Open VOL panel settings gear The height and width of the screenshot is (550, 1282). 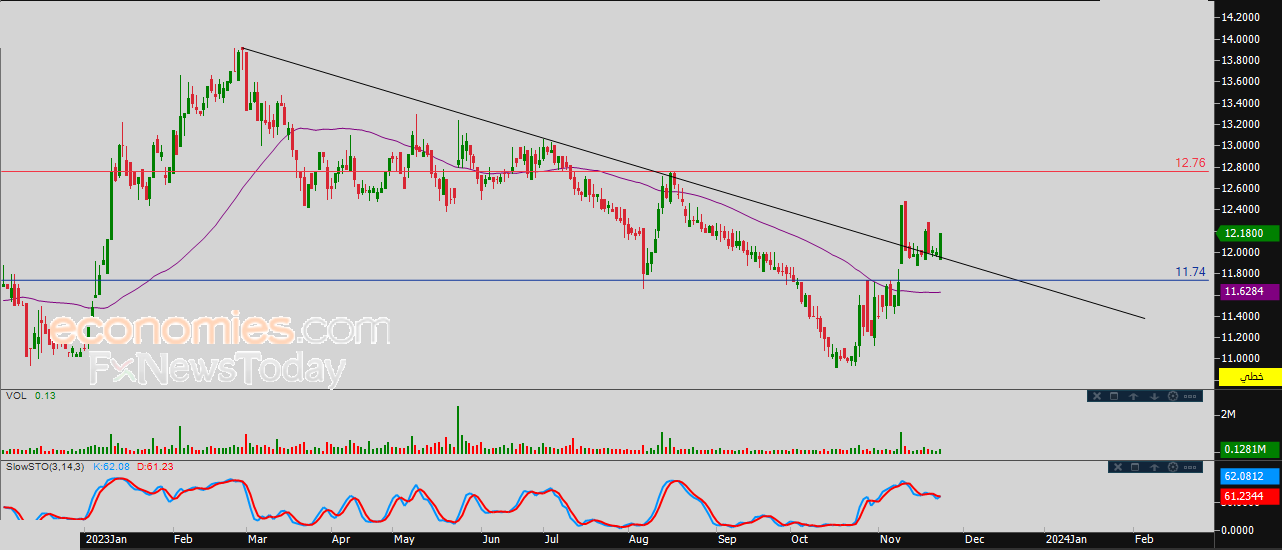click(1173, 396)
